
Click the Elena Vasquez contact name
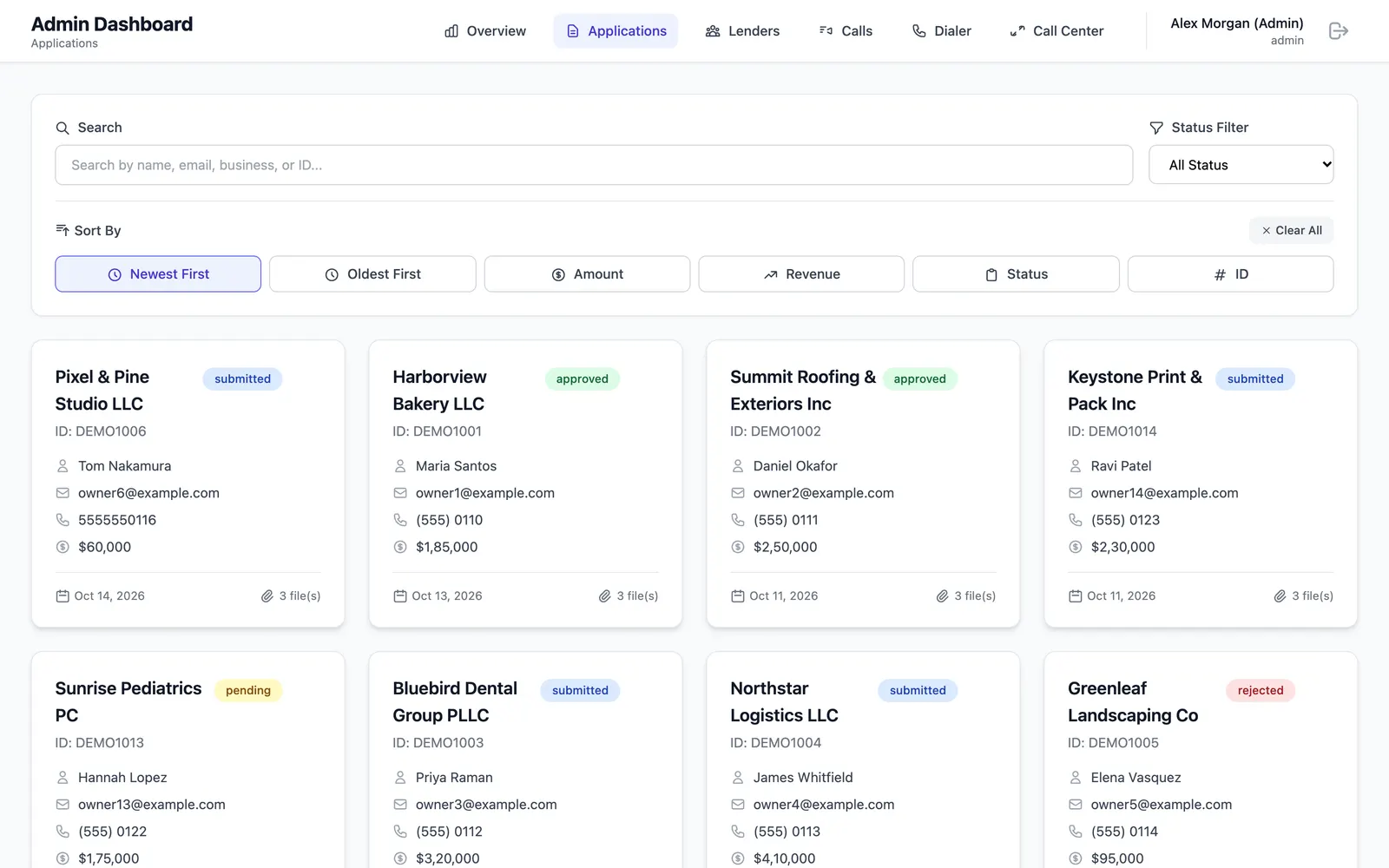[1136, 778]
